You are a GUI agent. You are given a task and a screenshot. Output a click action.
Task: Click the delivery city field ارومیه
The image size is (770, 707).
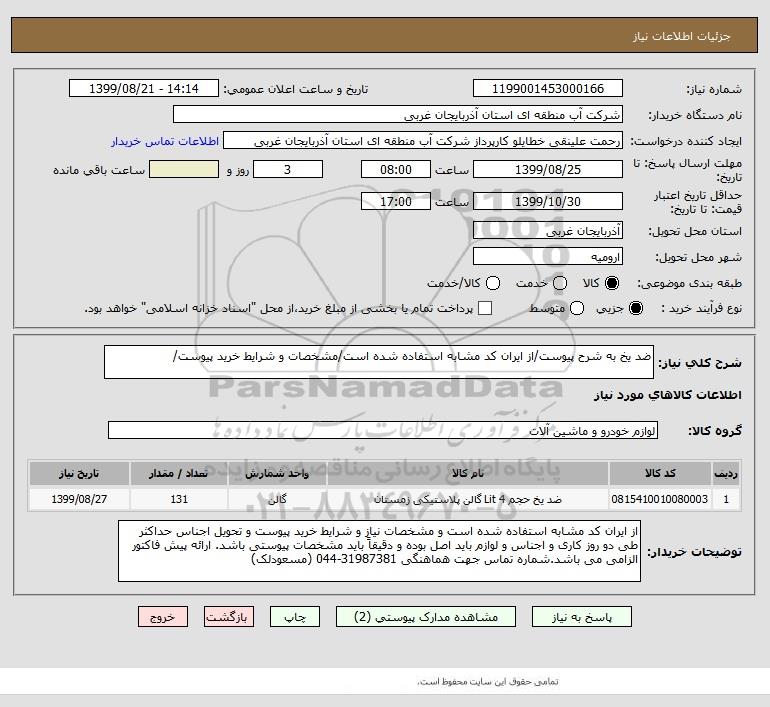point(548,256)
